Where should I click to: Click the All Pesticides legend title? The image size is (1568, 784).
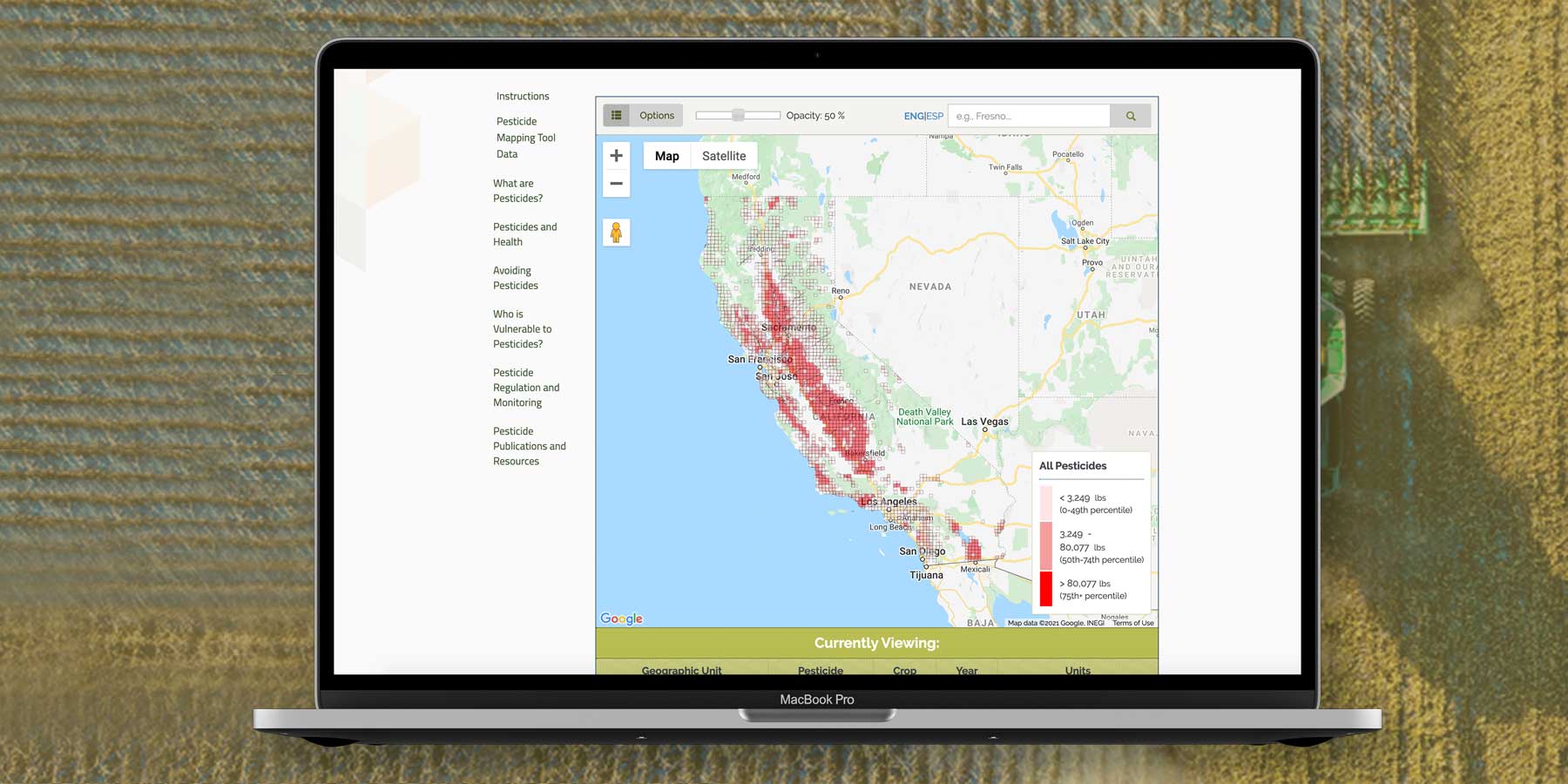(1073, 466)
